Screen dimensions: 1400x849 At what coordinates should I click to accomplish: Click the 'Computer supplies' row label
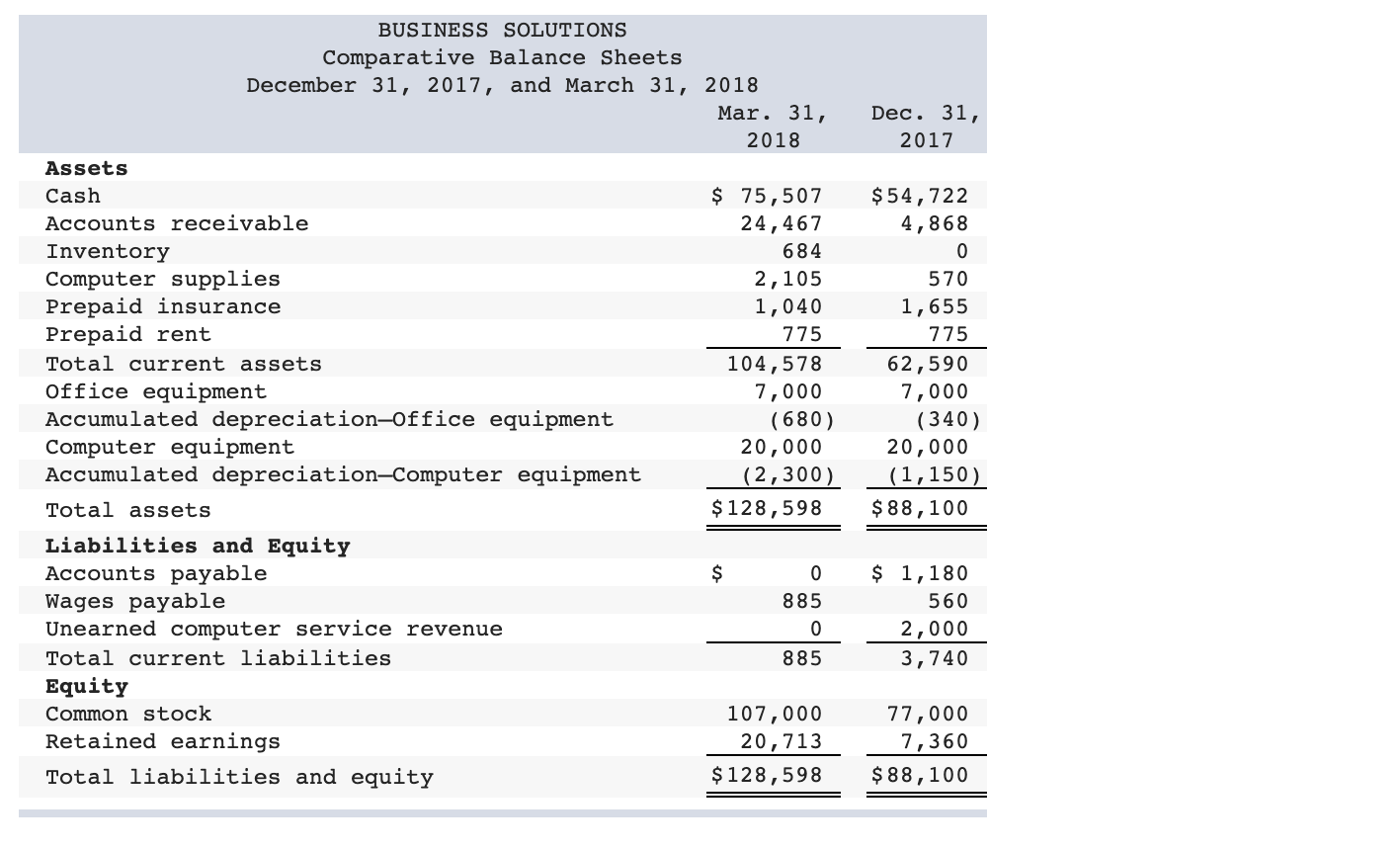pos(163,279)
